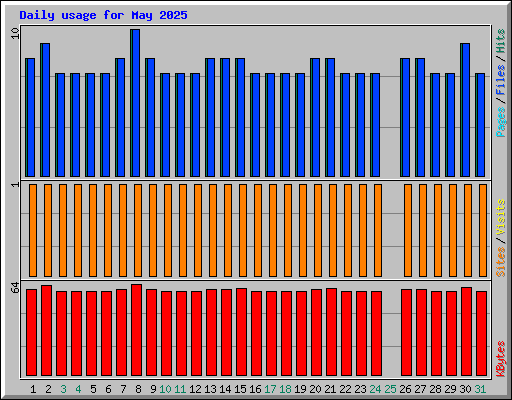Select the red KBytes bar for day 16
This screenshot has width=512, height=400.
click(256, 333)
